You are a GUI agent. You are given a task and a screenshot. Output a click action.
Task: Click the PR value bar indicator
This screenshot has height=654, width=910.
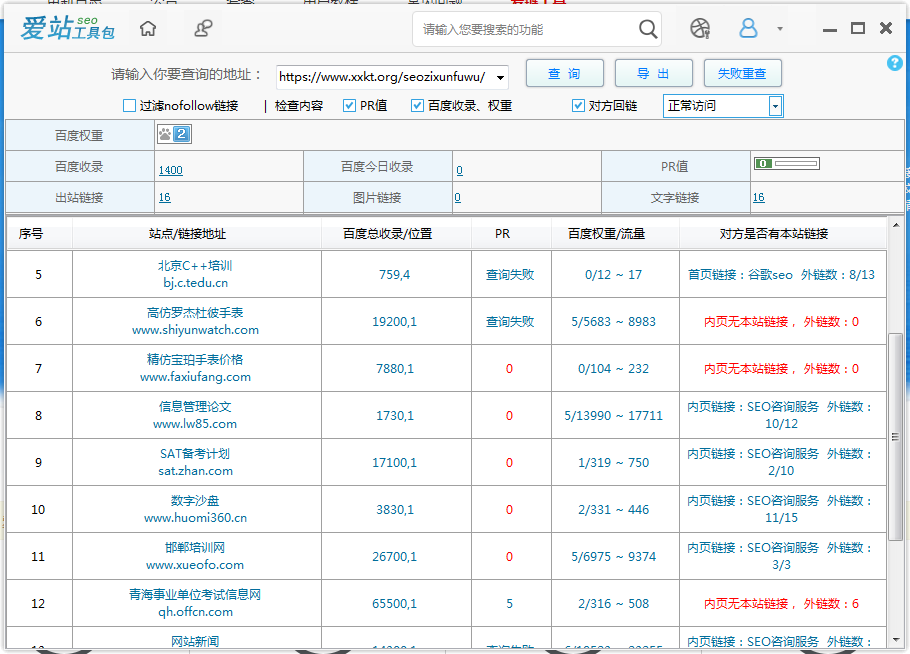click(786, 164)
